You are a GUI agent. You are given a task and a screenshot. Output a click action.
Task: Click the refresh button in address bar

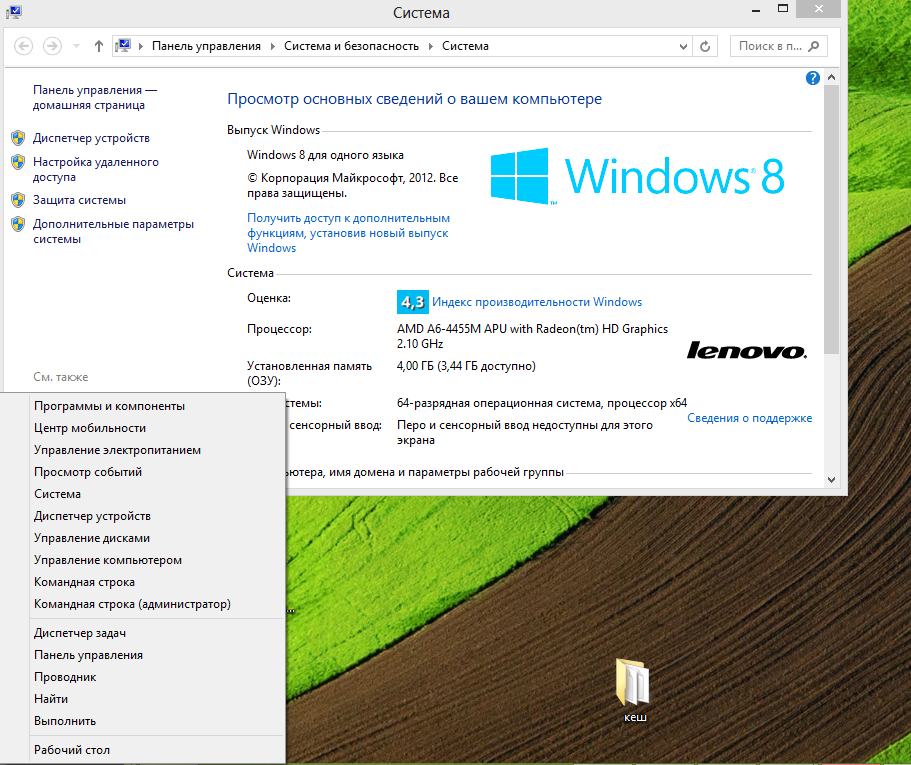(x=706, y=46)
